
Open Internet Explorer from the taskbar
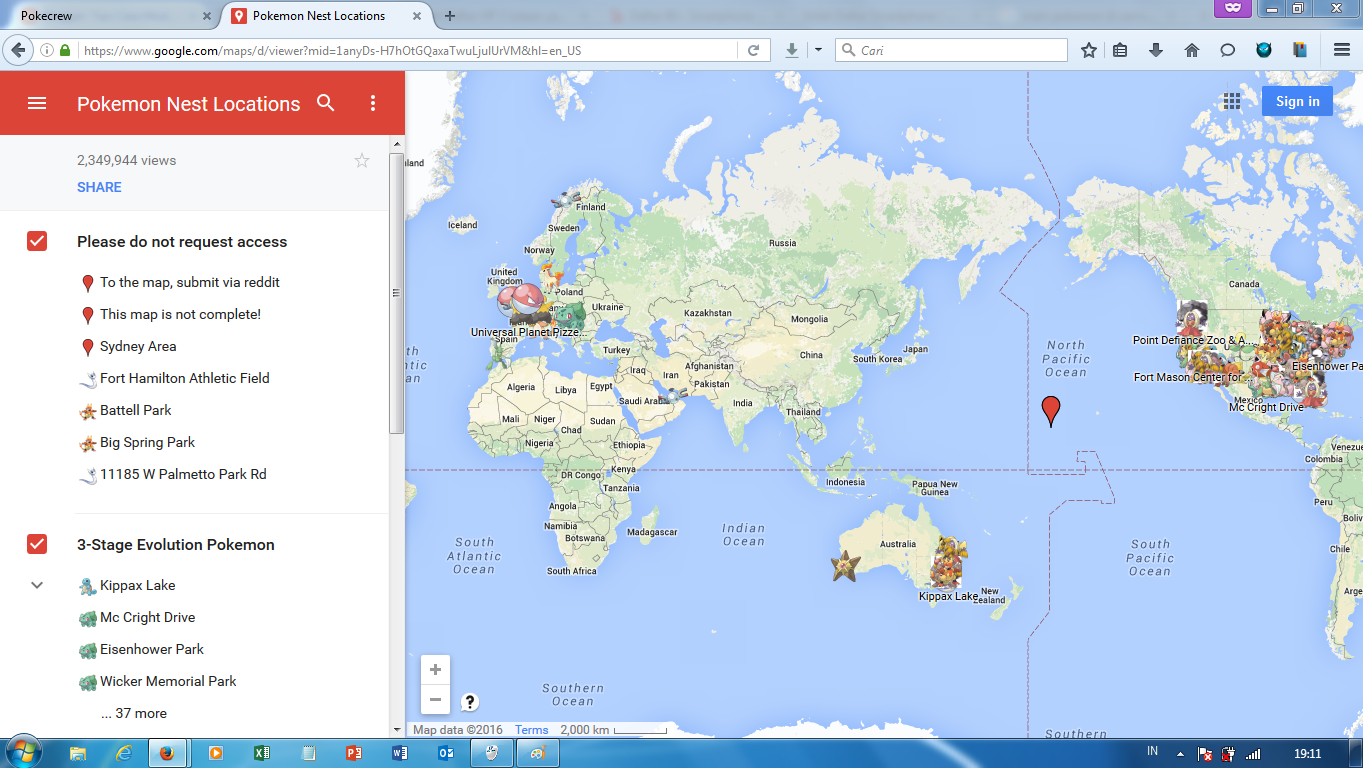click(x=124, y=753)
